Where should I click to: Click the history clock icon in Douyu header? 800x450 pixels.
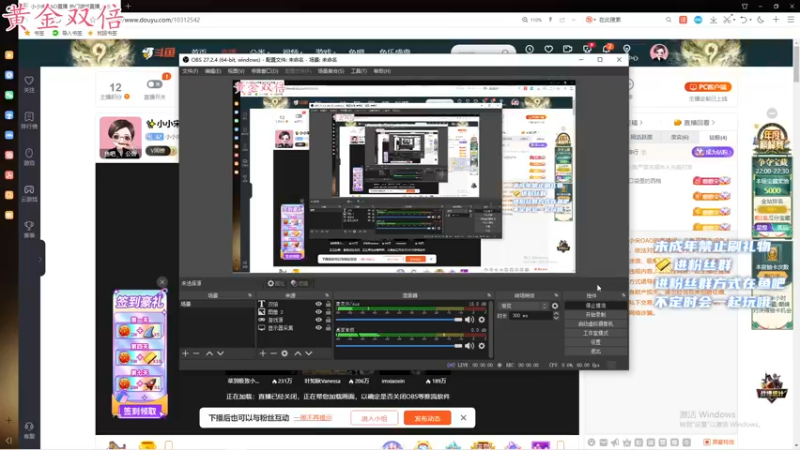(x=530, y=49)
